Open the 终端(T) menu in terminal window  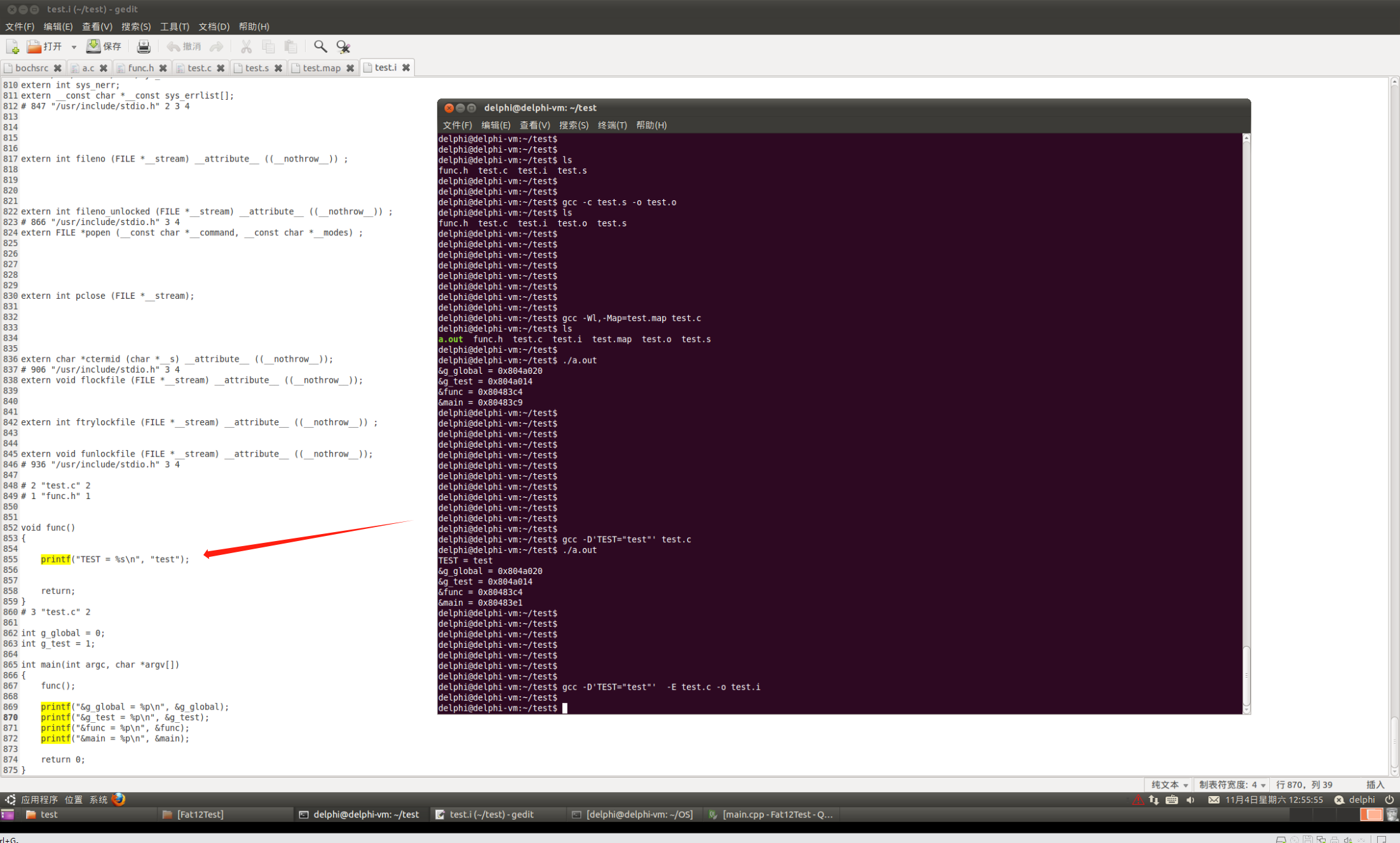[611, 125]
